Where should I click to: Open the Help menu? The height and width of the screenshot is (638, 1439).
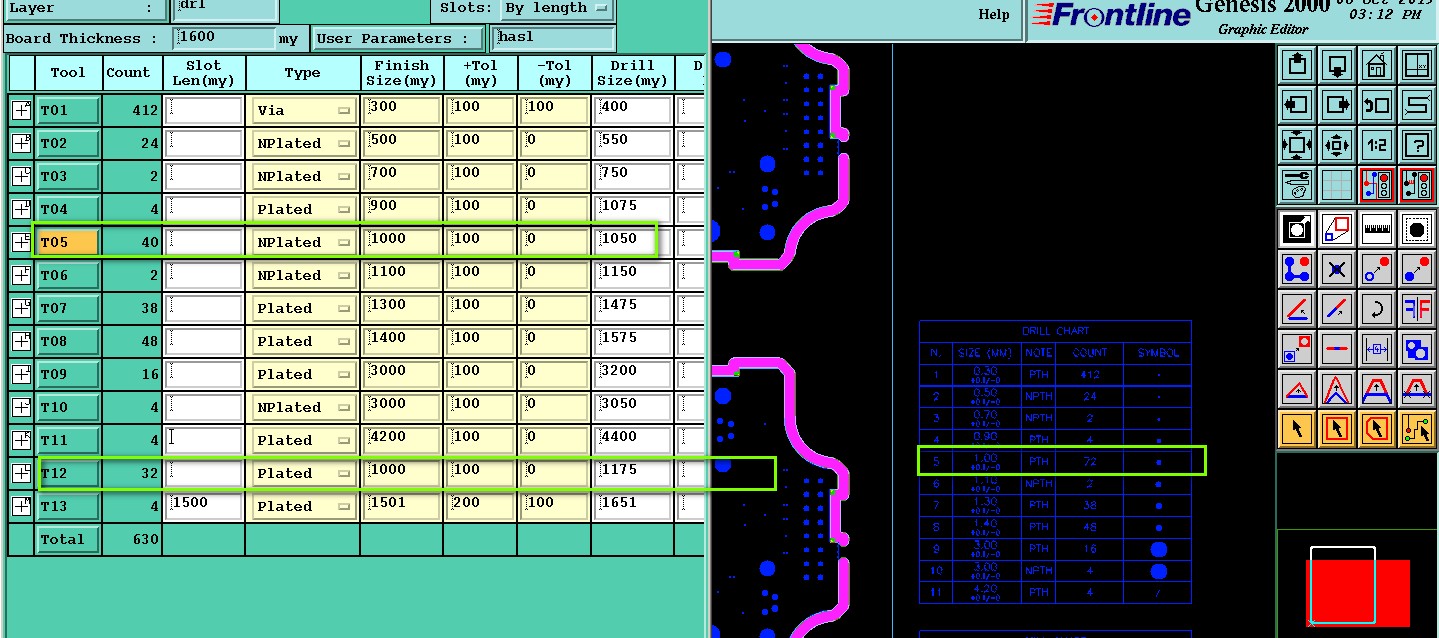tap(993, 14)
